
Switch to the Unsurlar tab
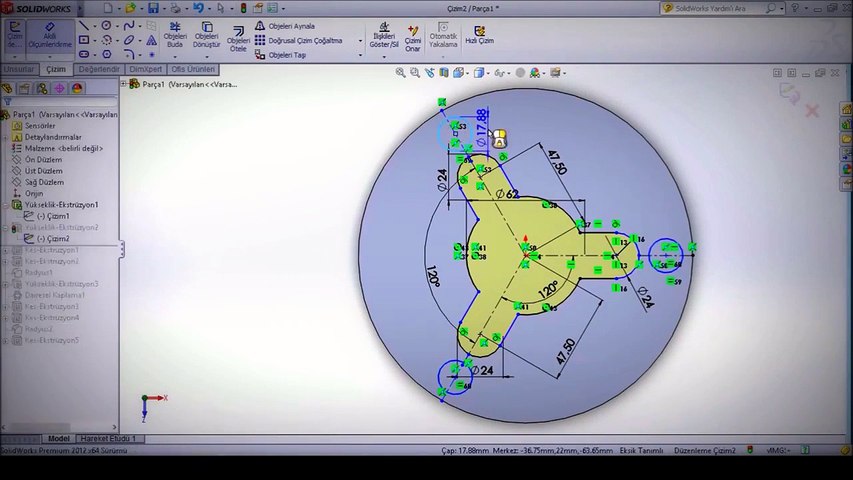[x=20, y=69]
